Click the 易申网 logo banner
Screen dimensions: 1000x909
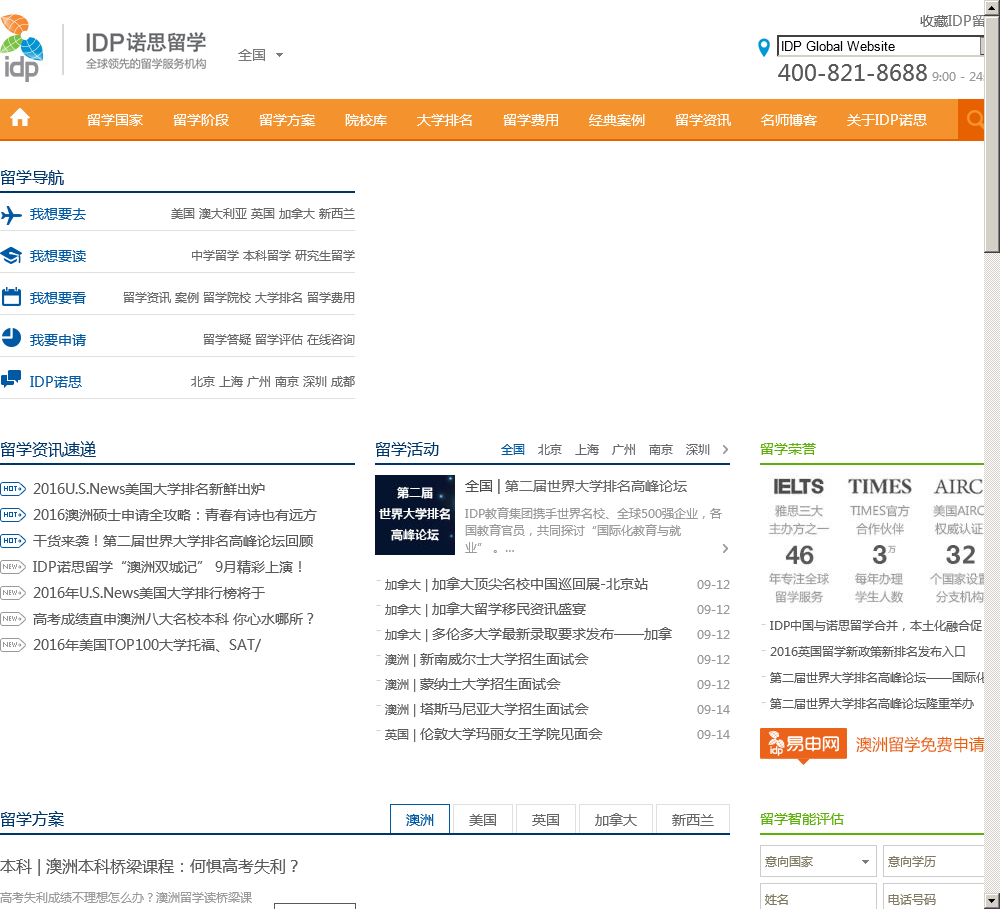(x=804, y=744)
